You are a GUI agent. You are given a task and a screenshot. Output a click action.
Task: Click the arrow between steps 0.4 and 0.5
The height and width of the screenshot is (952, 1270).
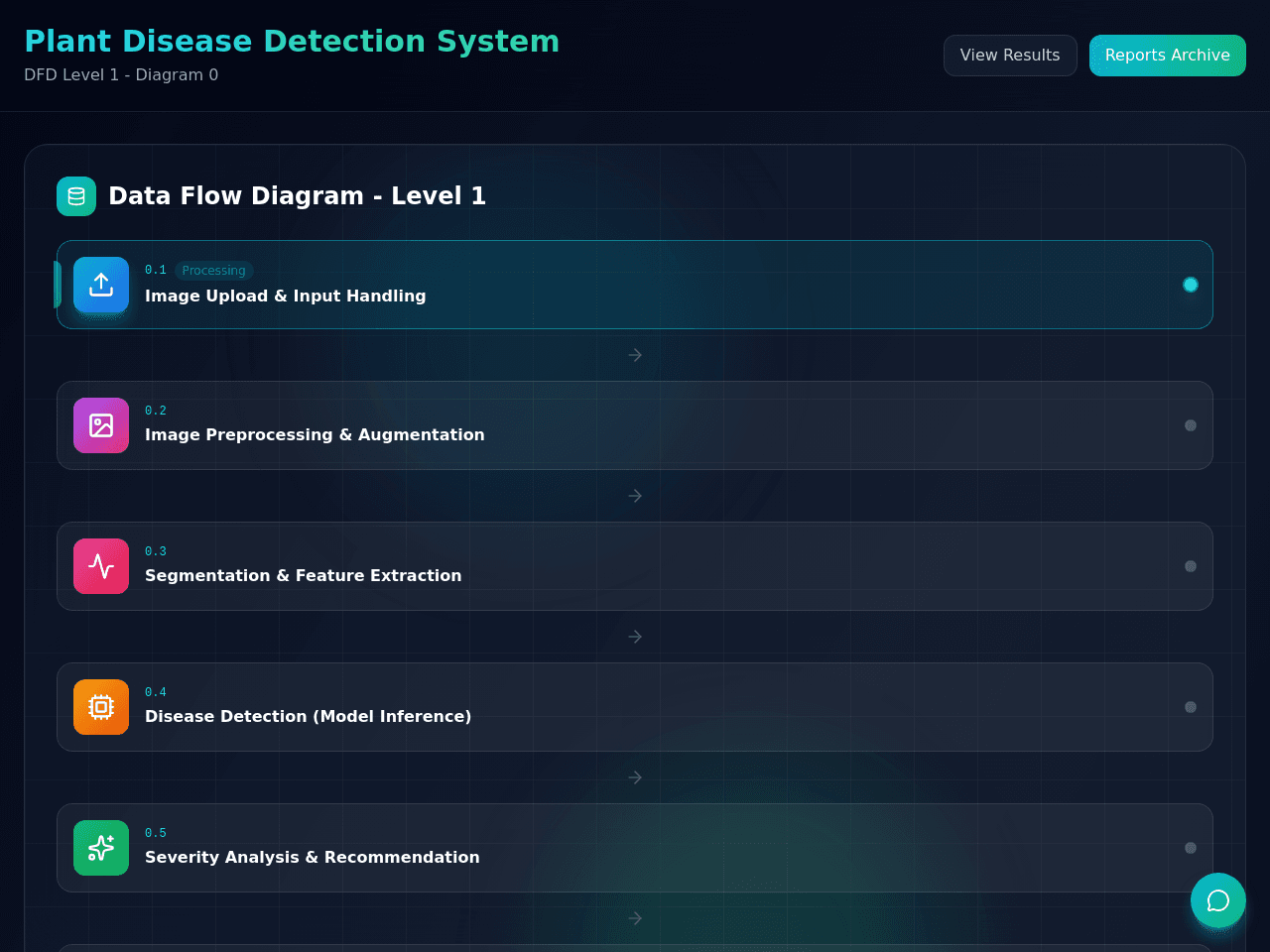click(x=635, y=777)
